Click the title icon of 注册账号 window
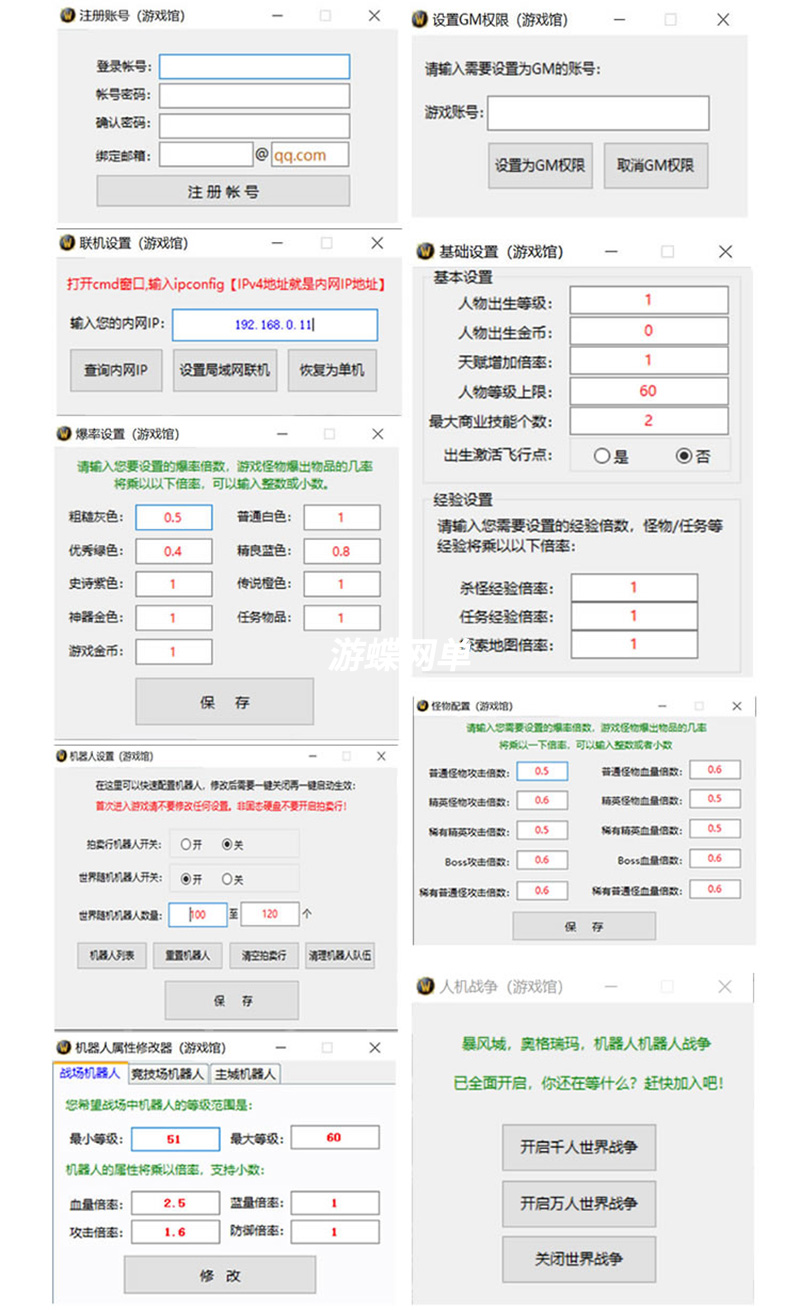The height and width of the screenshot is (1310, 800). coord(67,16)
